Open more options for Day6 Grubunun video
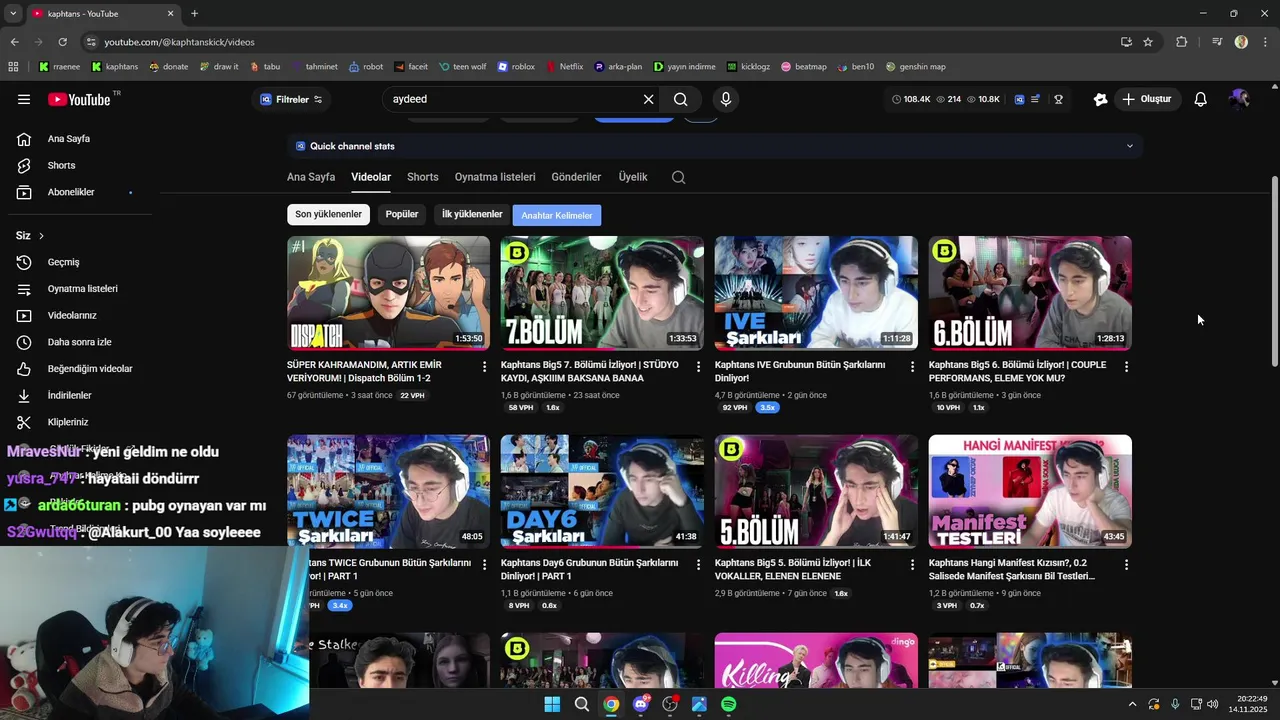Viewport: 1280px width, 720px height. click(699, 565)
